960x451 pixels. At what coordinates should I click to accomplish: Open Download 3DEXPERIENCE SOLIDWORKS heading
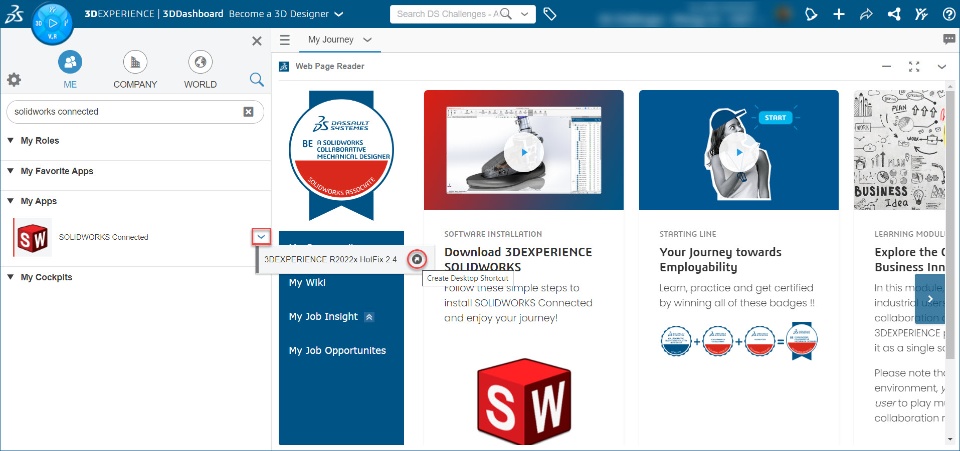tap(518, 259)
